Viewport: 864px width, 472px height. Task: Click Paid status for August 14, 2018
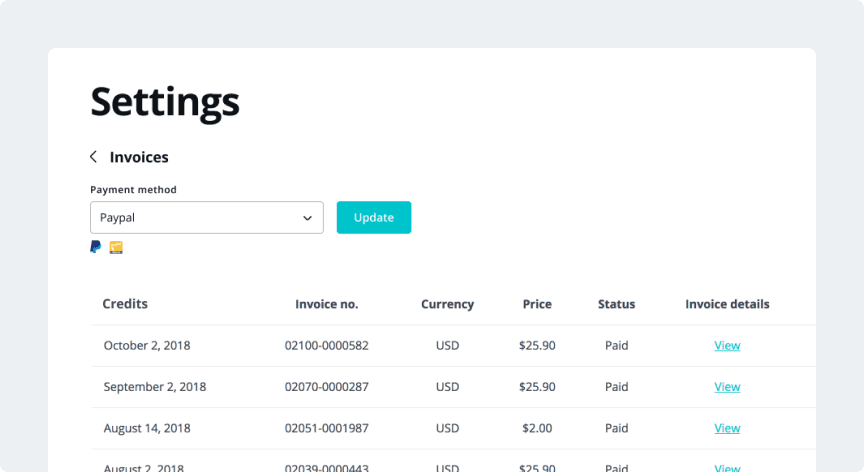(617, 428)
